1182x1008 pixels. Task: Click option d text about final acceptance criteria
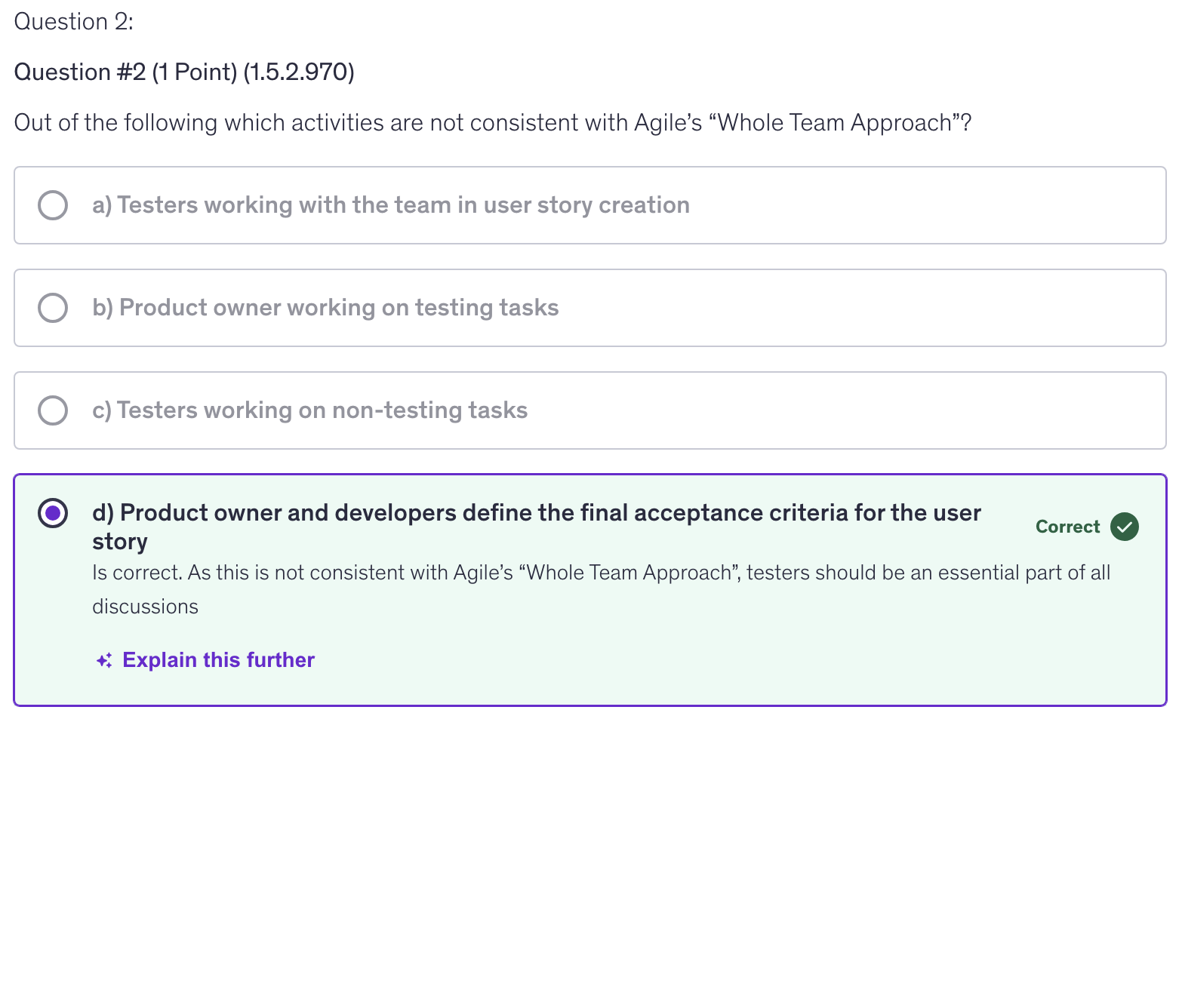click(x=537, y=527)
